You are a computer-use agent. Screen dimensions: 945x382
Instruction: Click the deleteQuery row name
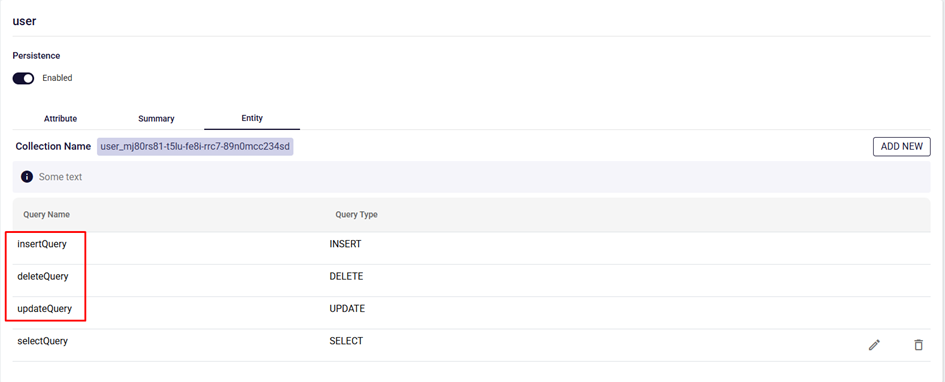[x=43, y=277]
